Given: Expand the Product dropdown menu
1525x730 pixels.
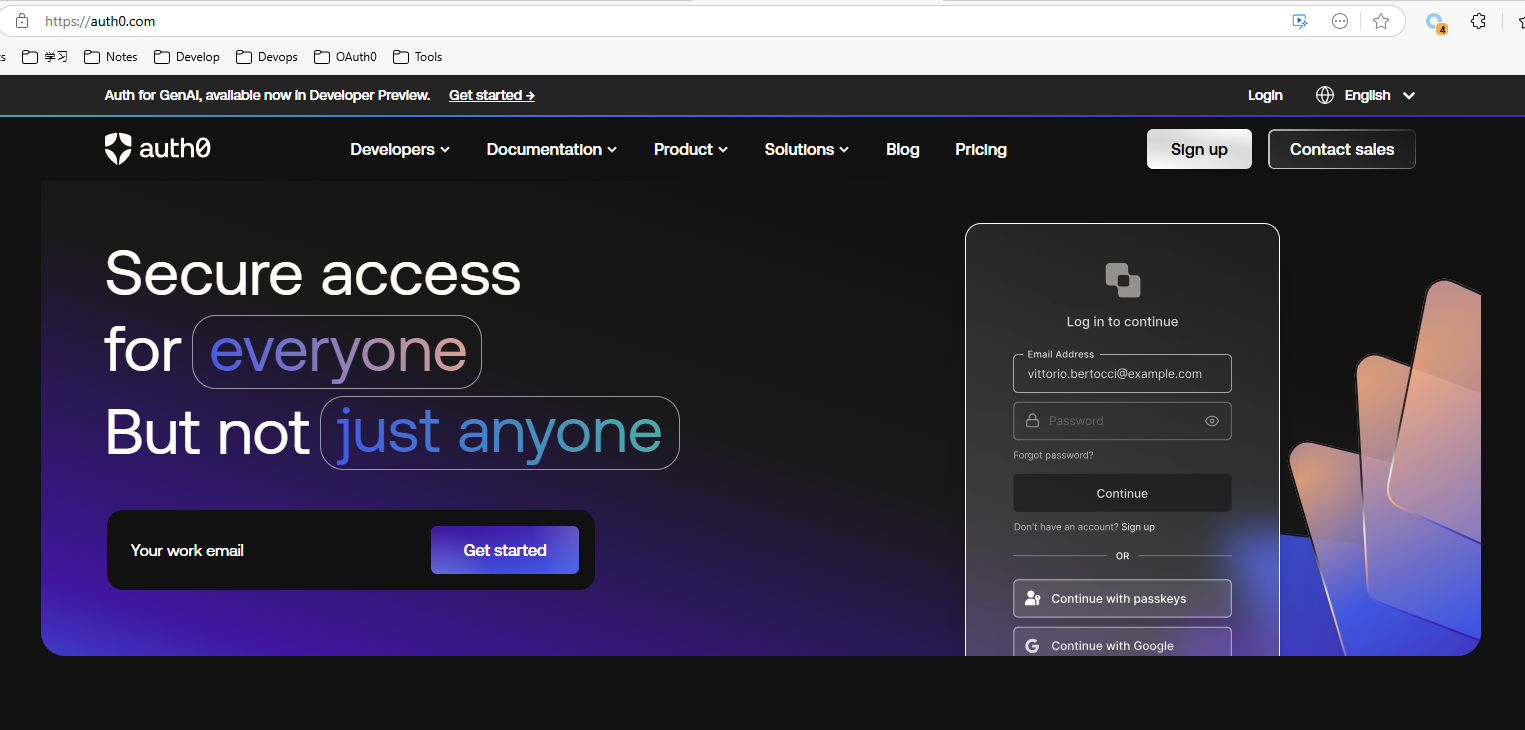Looking at the screenshot, I should click(690, 149).
